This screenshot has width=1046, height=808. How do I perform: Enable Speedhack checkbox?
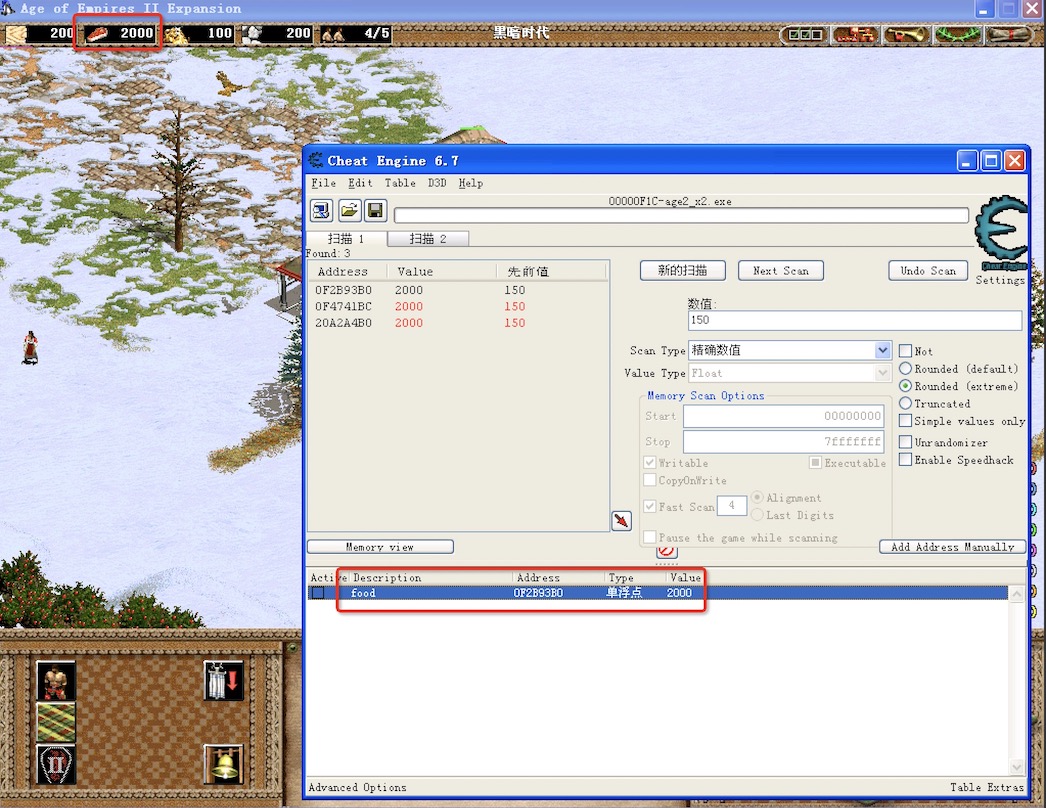[x=905, y=459]
